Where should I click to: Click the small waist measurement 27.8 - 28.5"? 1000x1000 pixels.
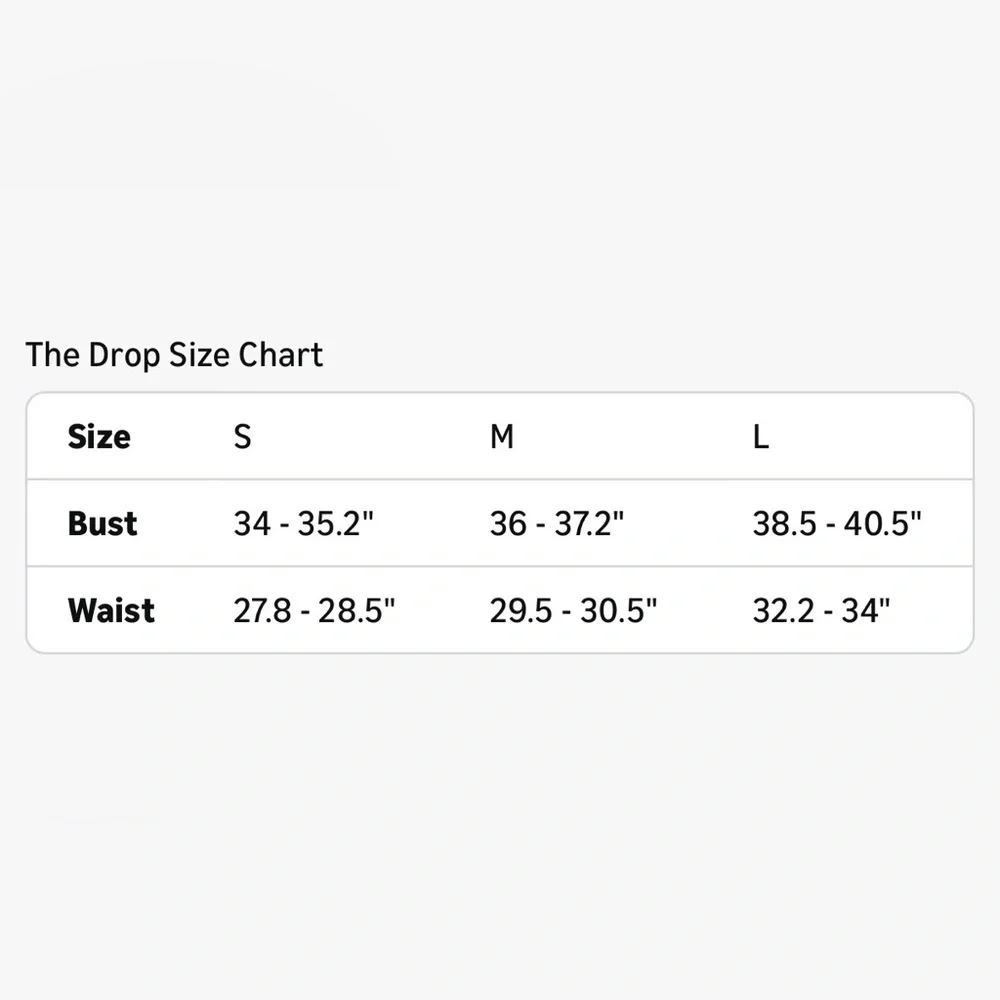[315, 610]
